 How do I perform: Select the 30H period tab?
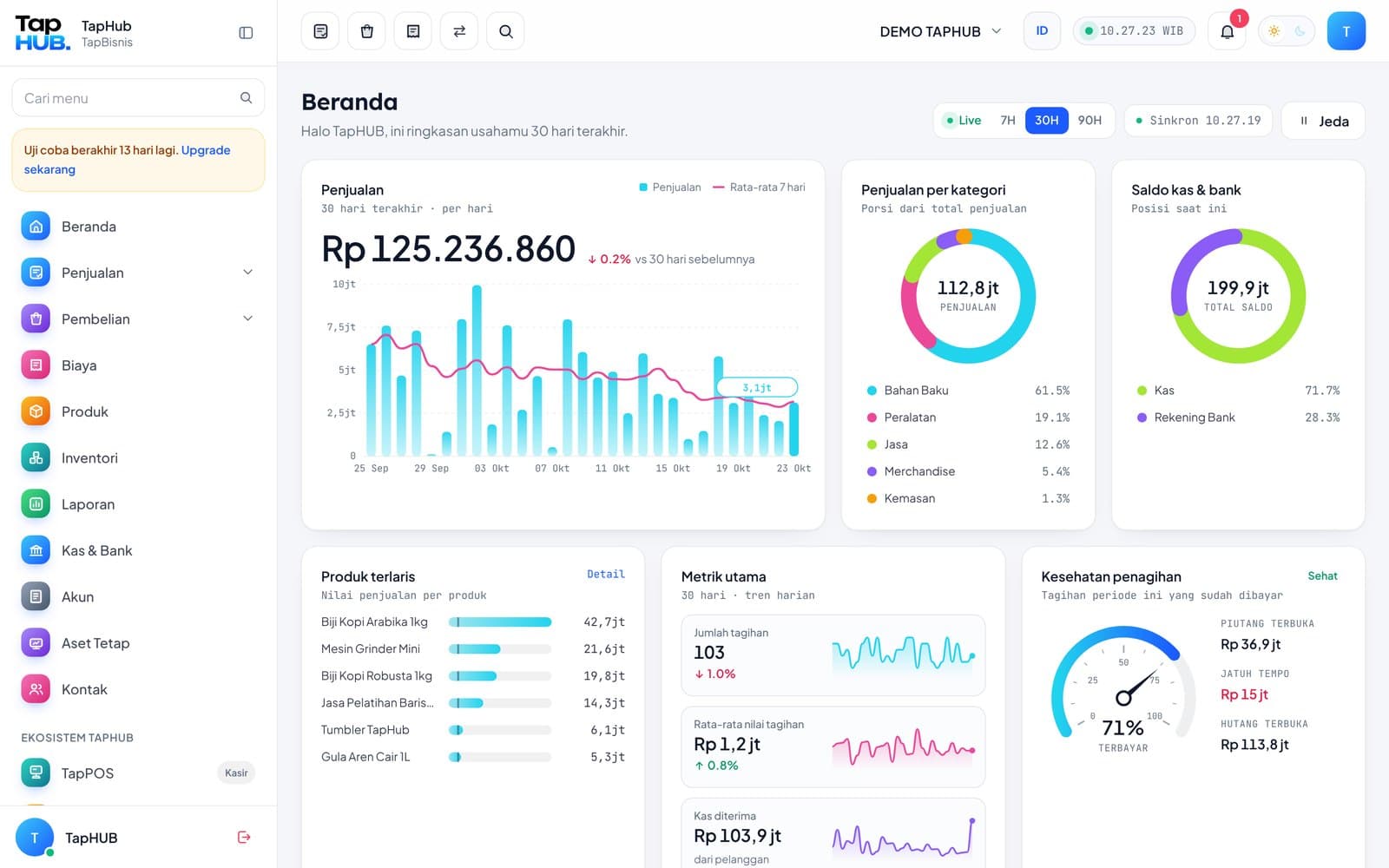(1046, 121)
